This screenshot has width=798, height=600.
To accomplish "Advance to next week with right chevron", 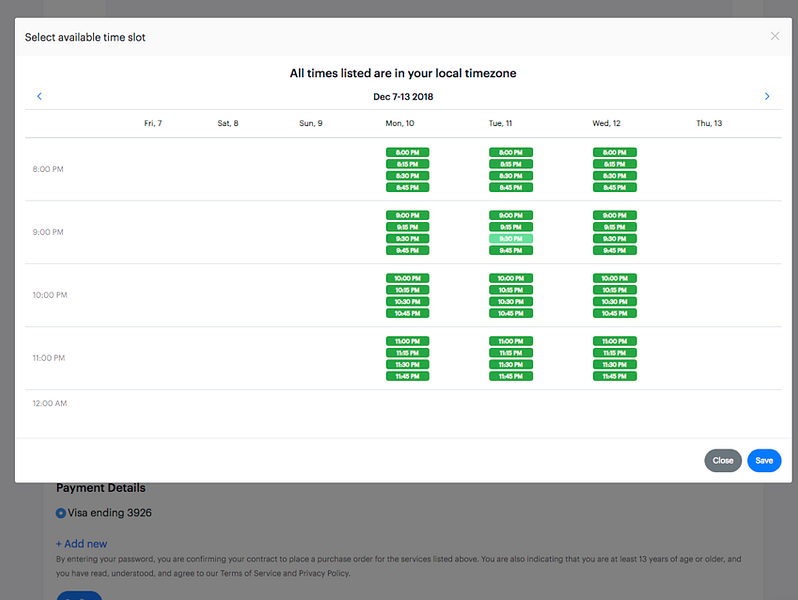I will pos(767,96).
